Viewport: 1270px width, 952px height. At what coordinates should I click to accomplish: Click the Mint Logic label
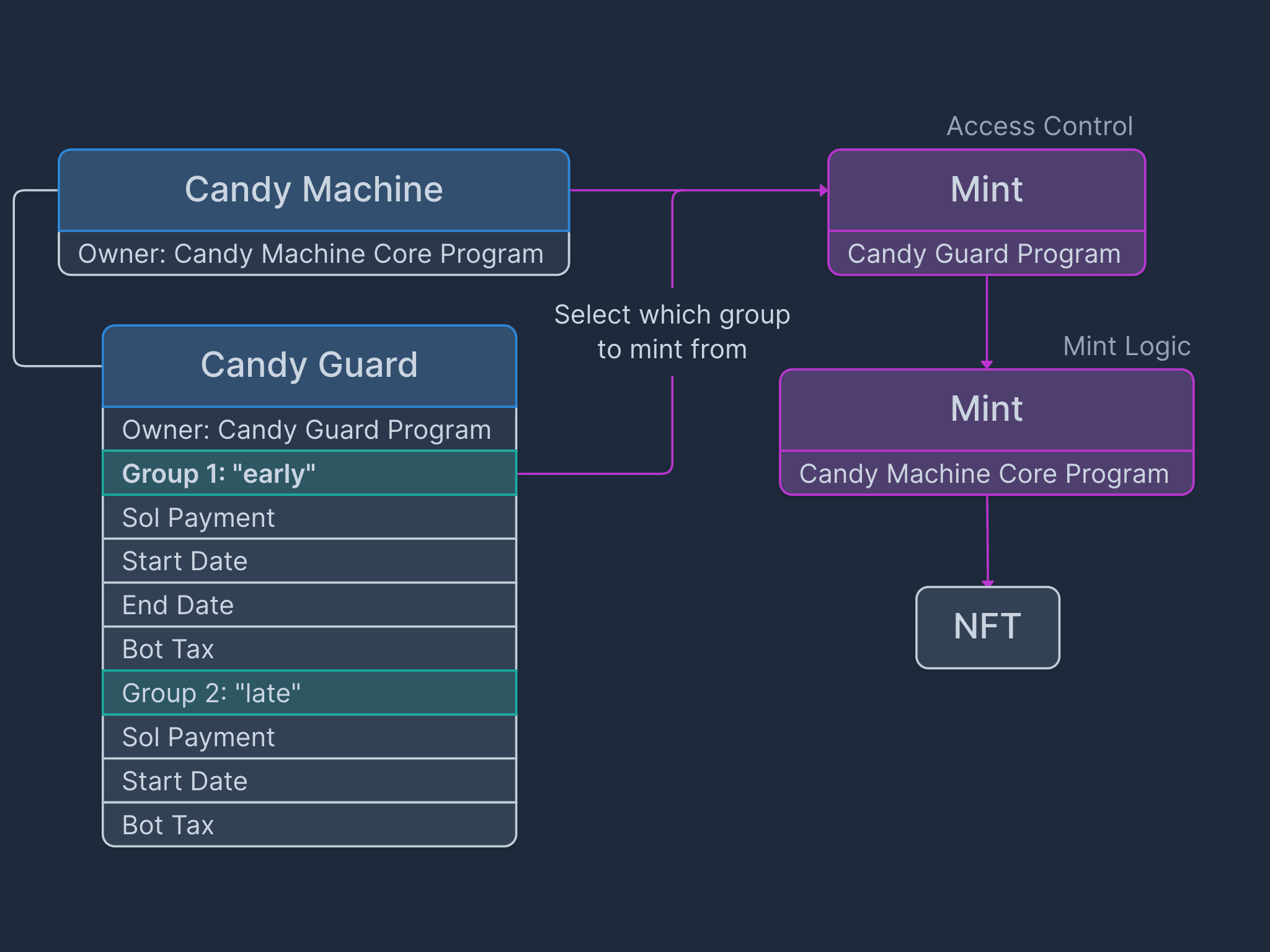1127,346
